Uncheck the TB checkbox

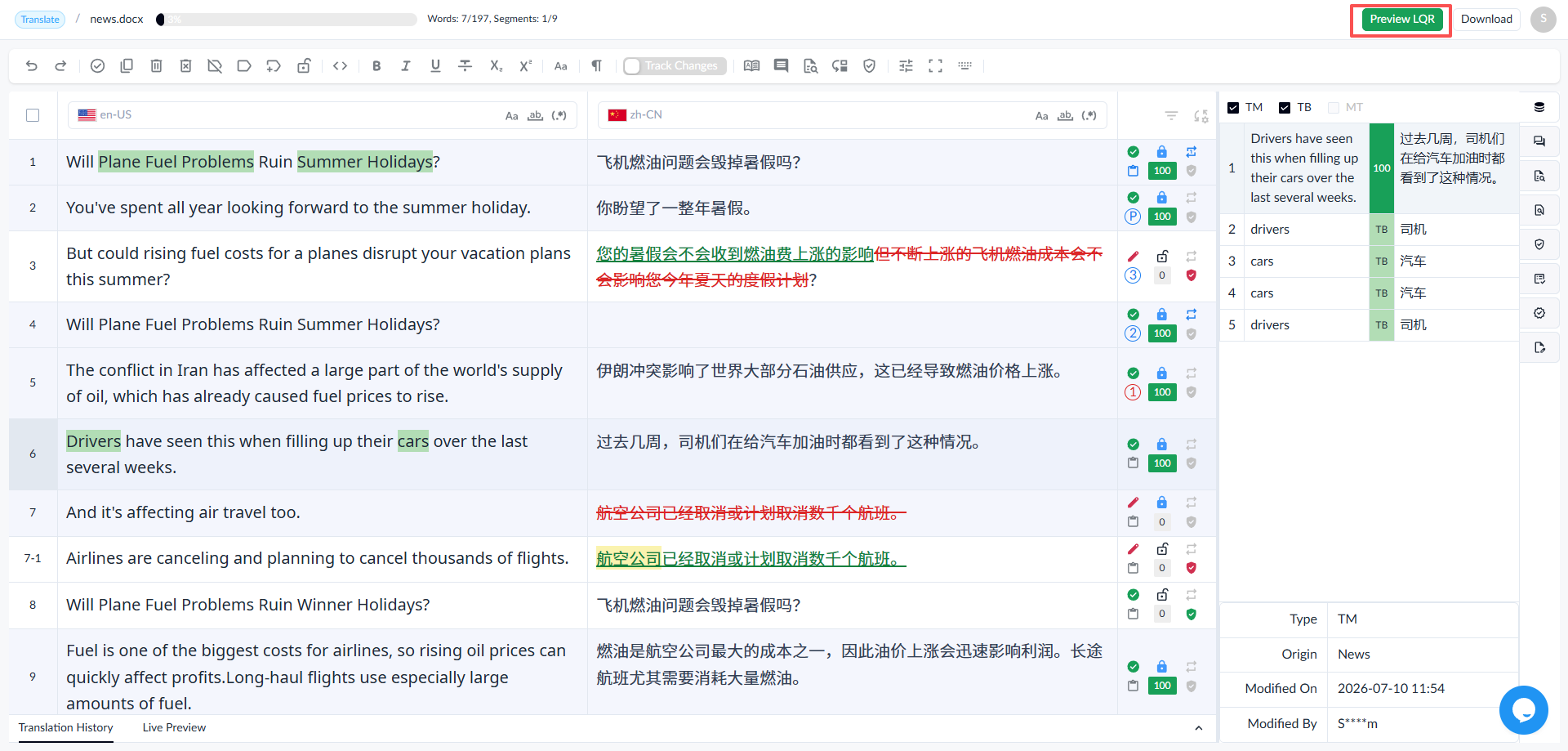click(x=1285, y=108)
